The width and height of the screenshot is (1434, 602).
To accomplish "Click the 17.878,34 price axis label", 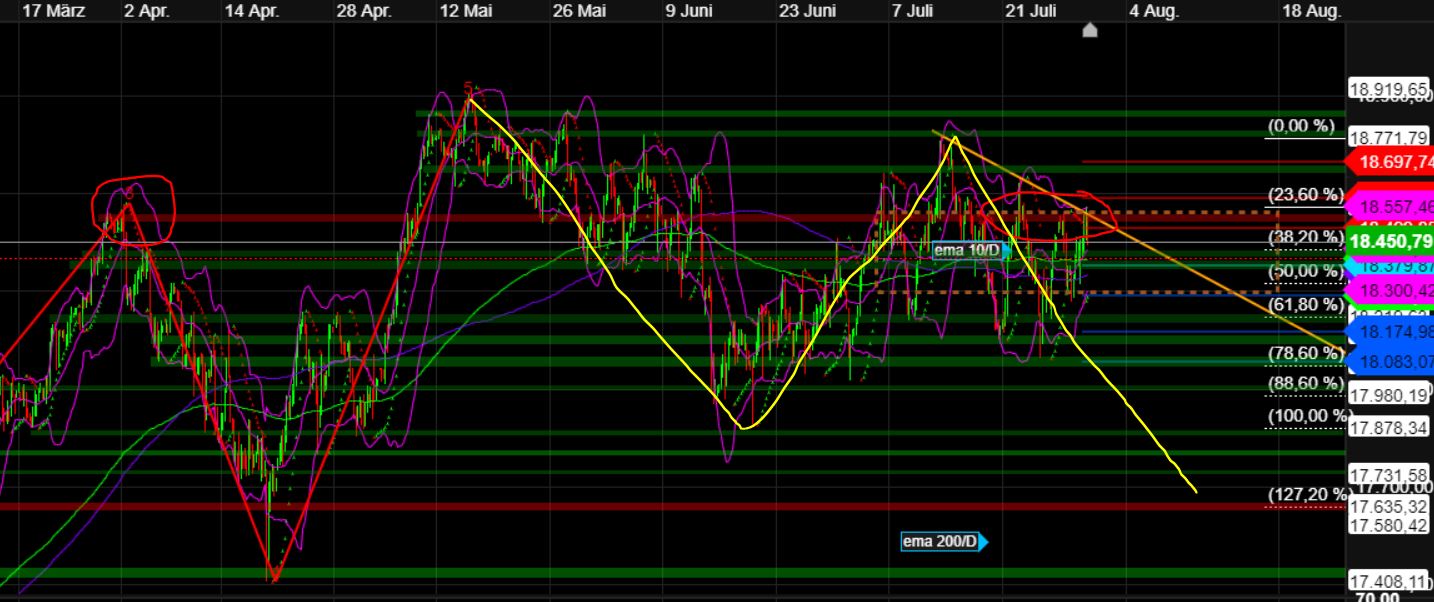I will [1389, 428].
